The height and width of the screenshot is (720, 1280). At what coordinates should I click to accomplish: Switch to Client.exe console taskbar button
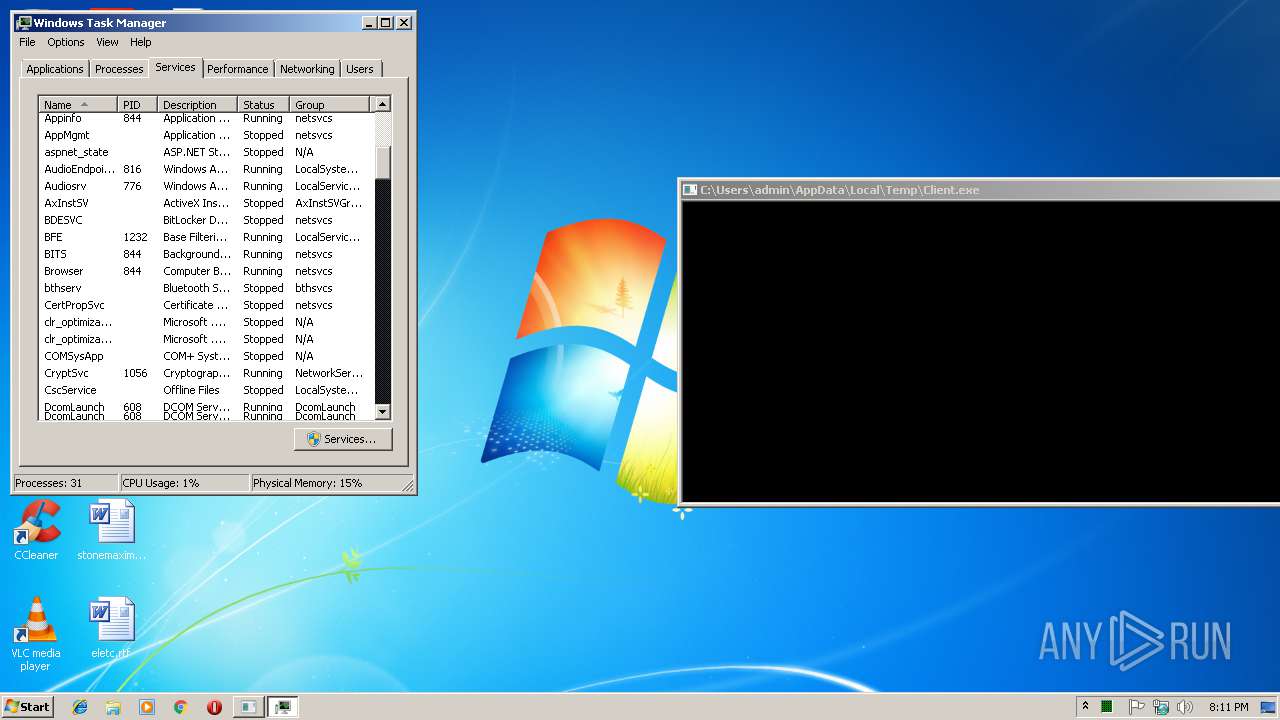point(247,707)
